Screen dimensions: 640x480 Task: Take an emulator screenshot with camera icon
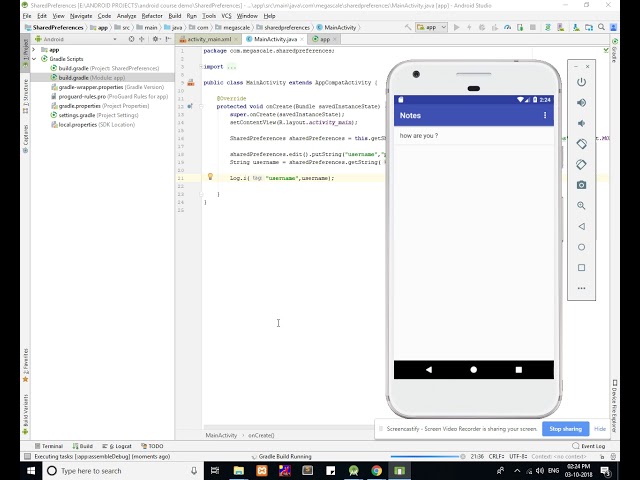coord(581,185)
